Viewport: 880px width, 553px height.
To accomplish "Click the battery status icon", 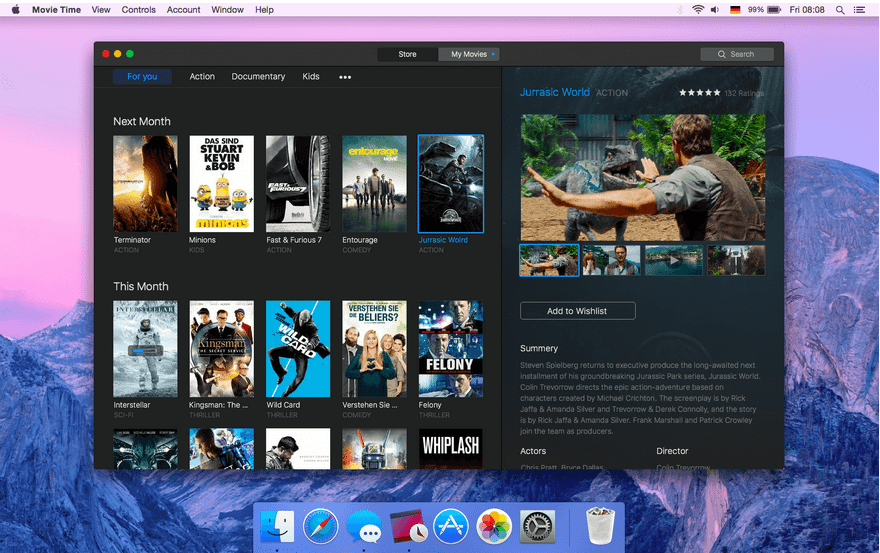I will point(774,10).
